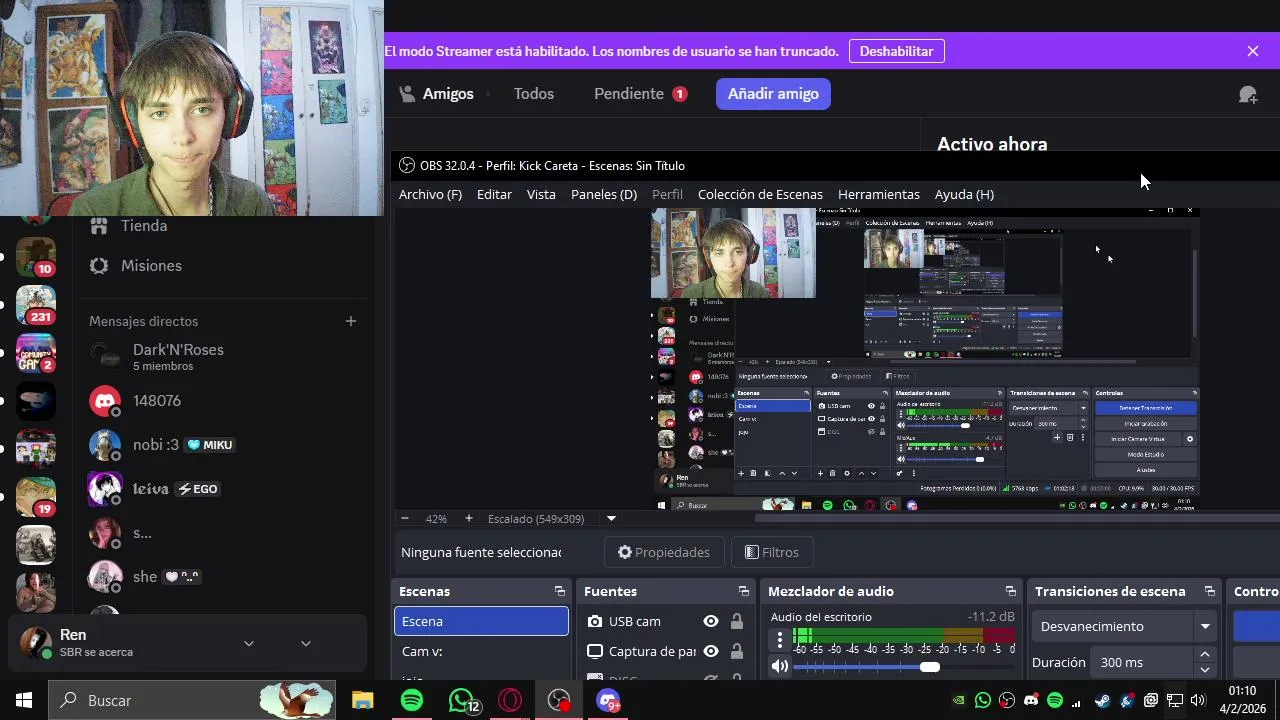Toggle lock on USB cam source
This screenshot has height=720, width=1280.
click(x=737, y=621)
